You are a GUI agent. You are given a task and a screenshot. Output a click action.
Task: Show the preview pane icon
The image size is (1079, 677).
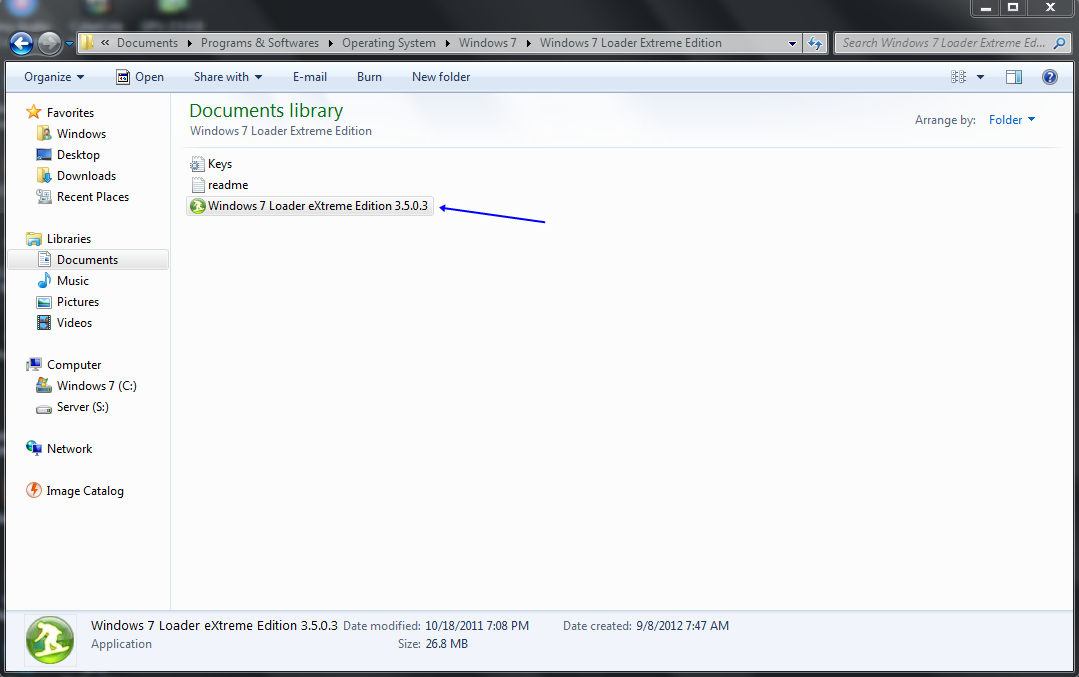1013,76
